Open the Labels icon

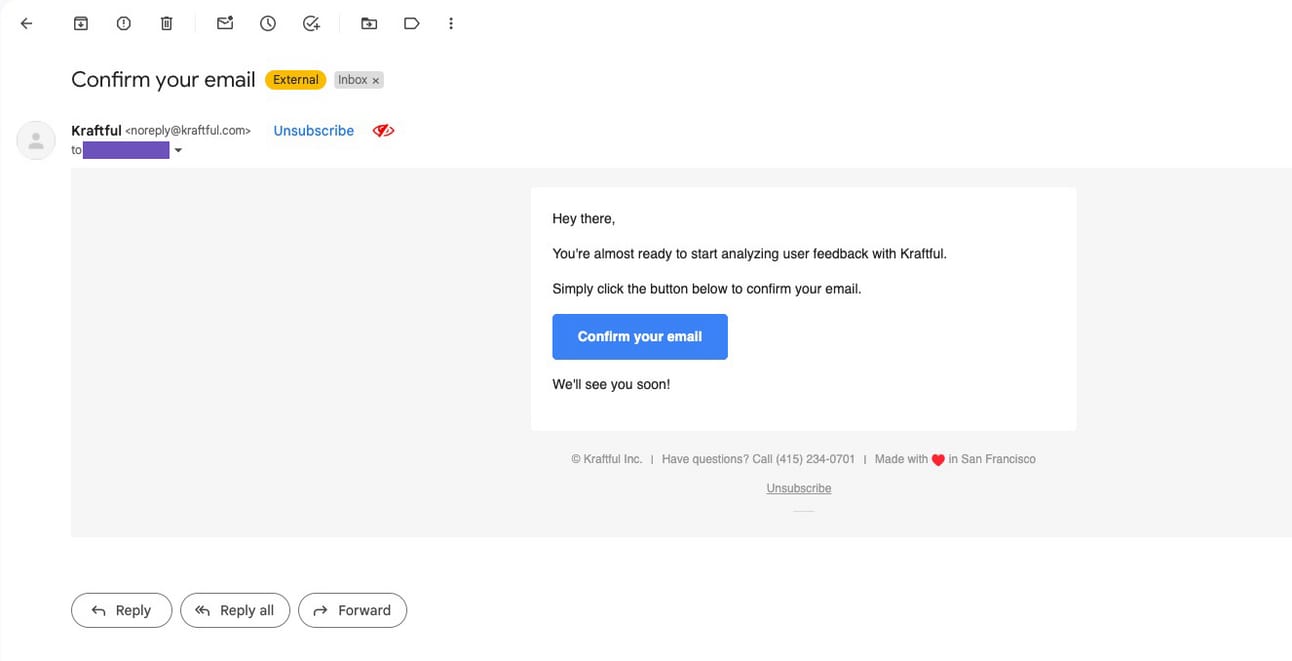(411, 23)
